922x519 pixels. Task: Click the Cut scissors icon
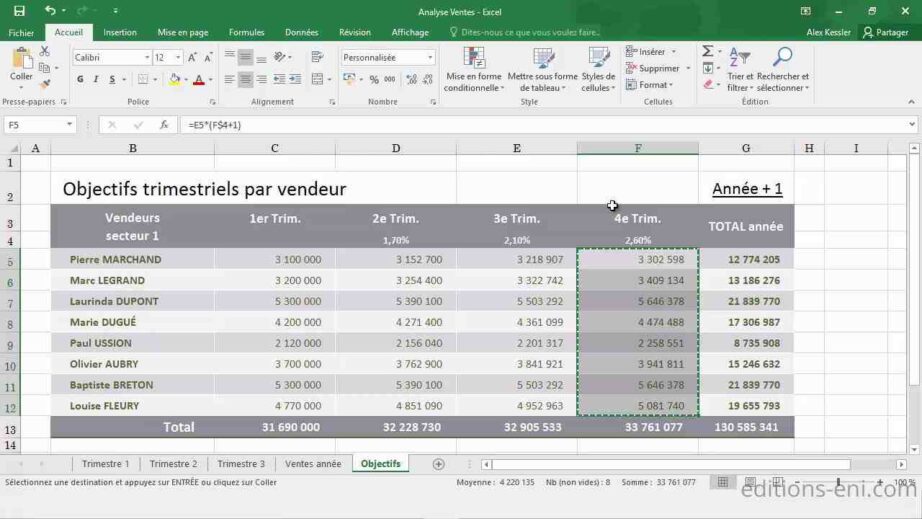45,52
